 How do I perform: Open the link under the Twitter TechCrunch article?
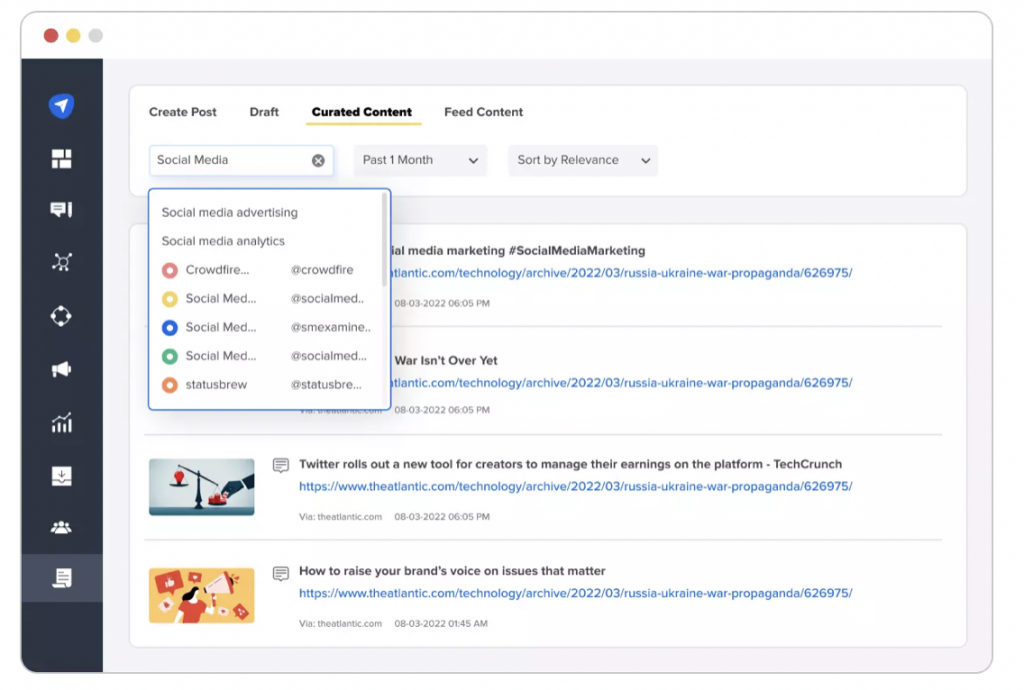(x=575, y=487)
